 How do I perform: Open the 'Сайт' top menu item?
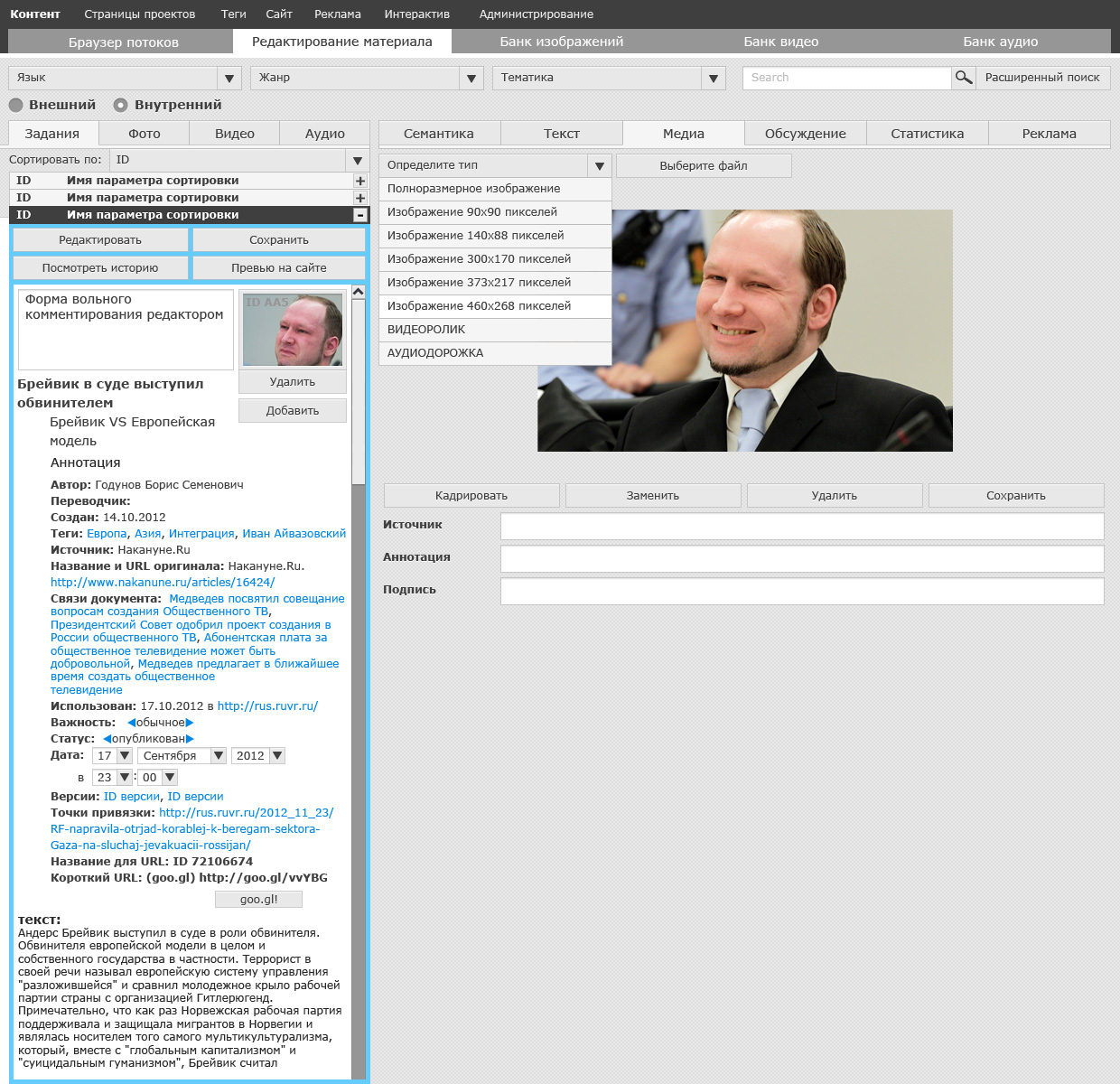(279, 14)
